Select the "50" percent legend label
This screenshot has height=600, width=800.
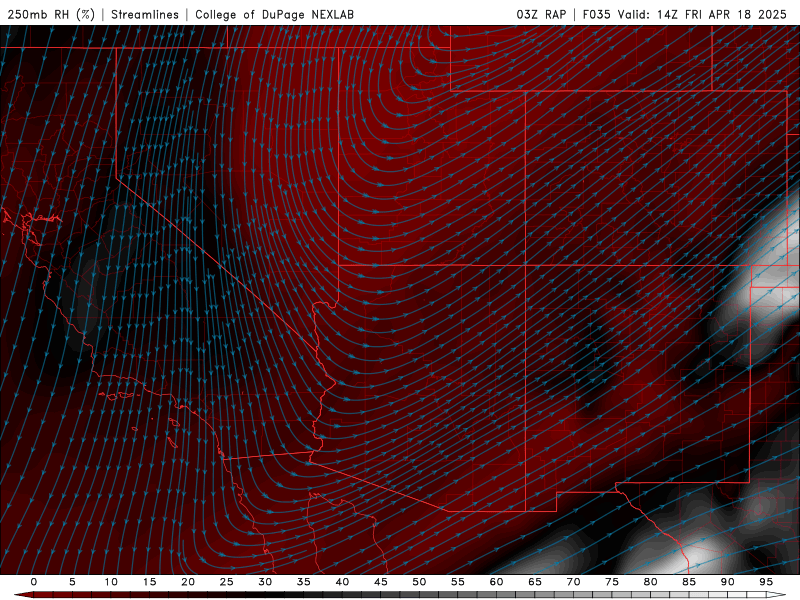[x=419, y=582]
